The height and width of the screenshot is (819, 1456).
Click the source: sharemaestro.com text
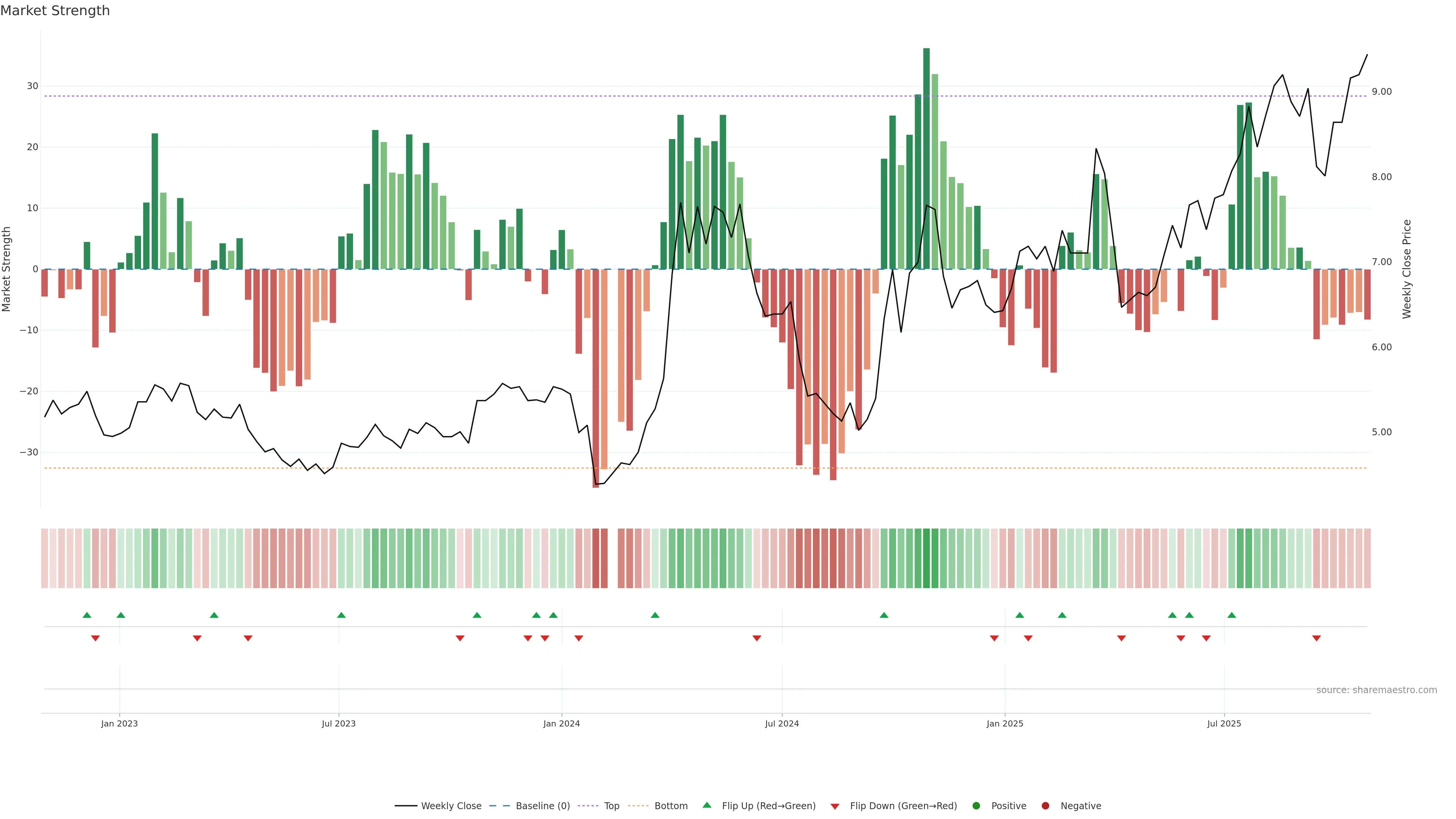point(1376,690)
